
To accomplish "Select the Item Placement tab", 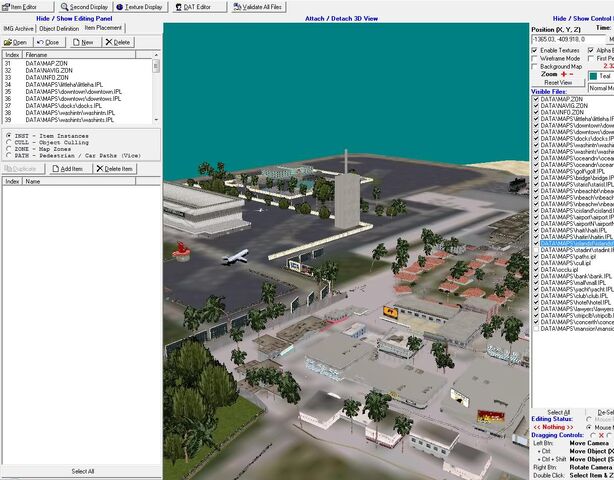I will click(x=103, y=28).
